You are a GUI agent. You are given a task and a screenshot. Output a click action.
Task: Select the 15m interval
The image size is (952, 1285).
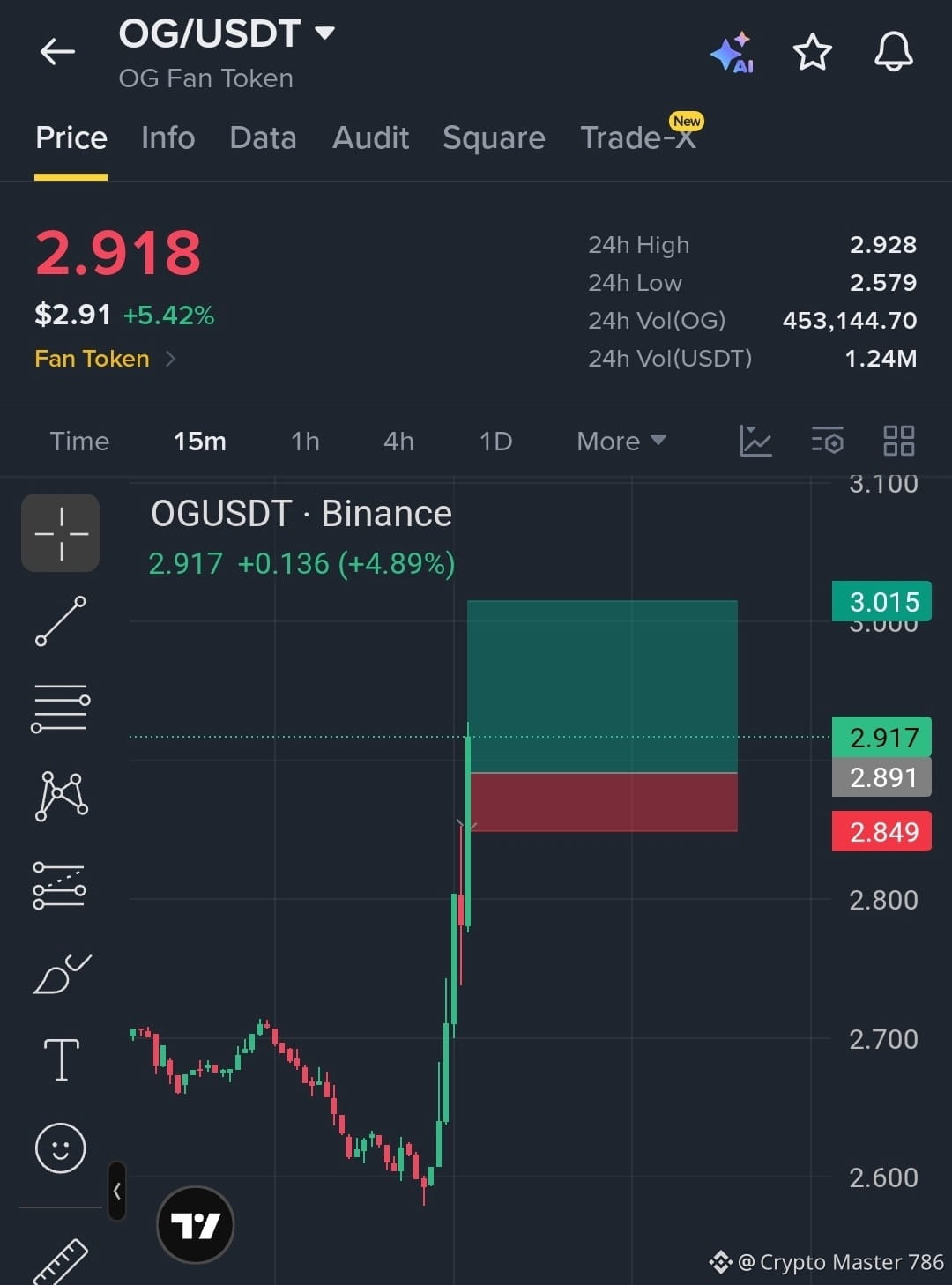[200, 441]
